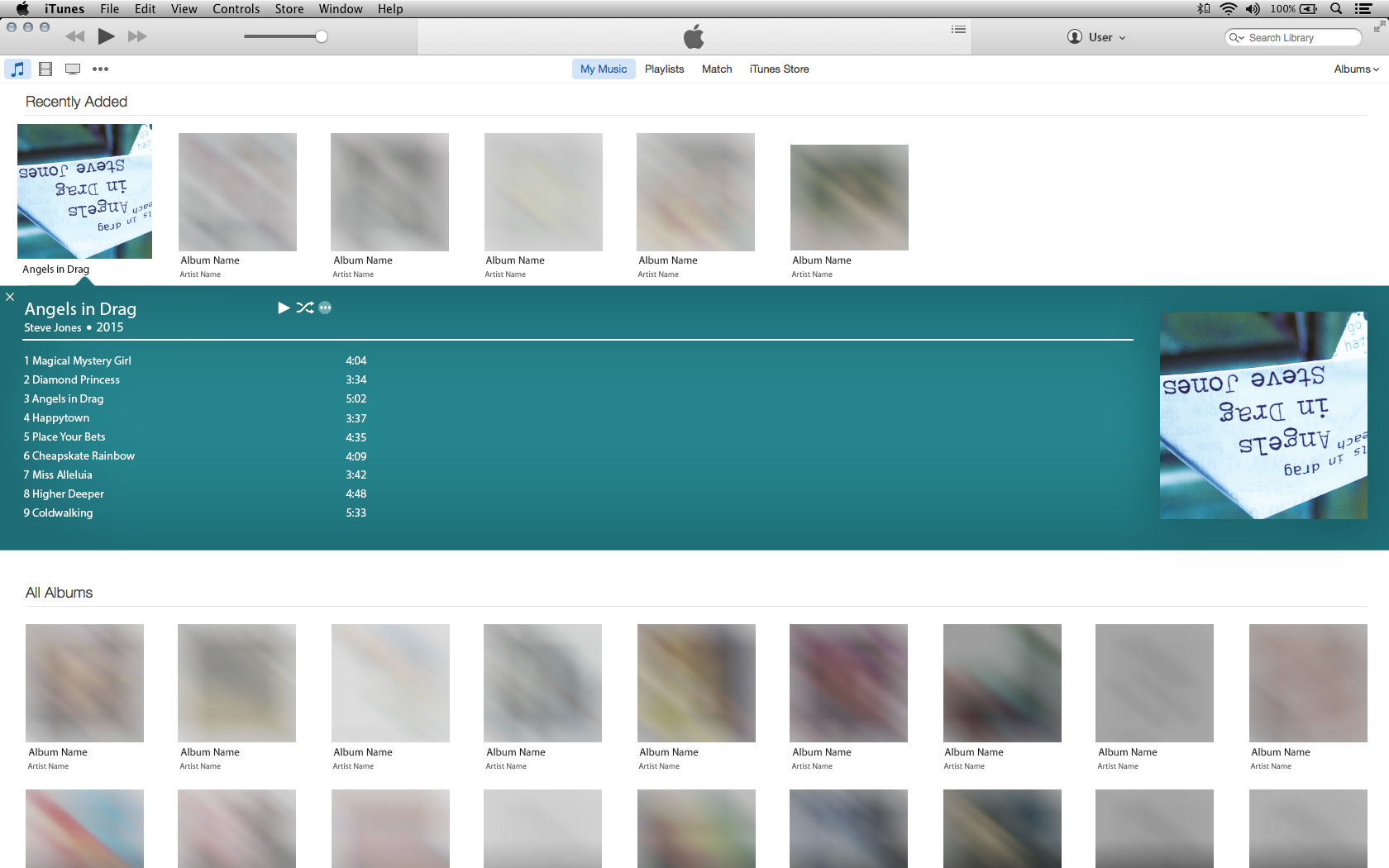1389x868 pixels.
Task: Skip forward to next track
Action: point(137,36)
